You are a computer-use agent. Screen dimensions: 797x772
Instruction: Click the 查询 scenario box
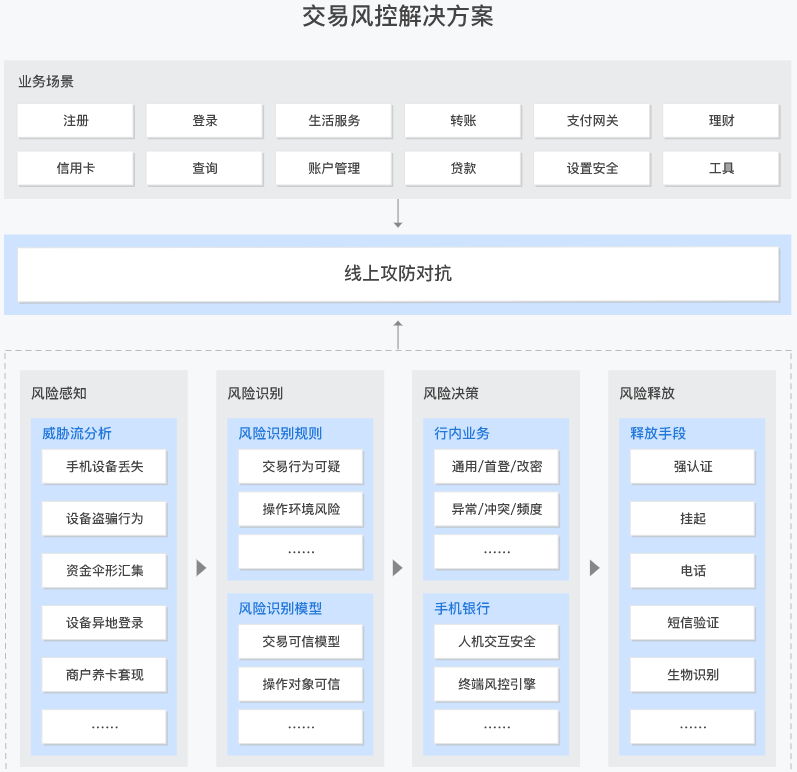pyautogui.click(x=205, y=168)
